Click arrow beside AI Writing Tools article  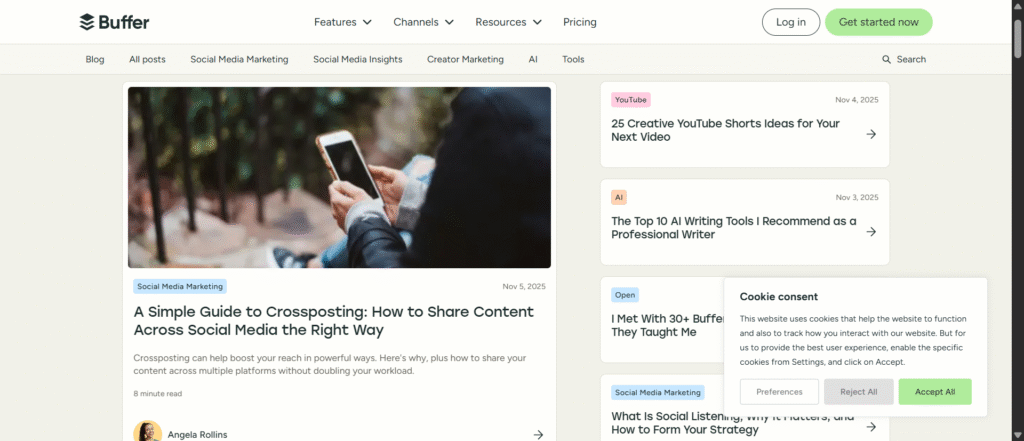point(871,231)
